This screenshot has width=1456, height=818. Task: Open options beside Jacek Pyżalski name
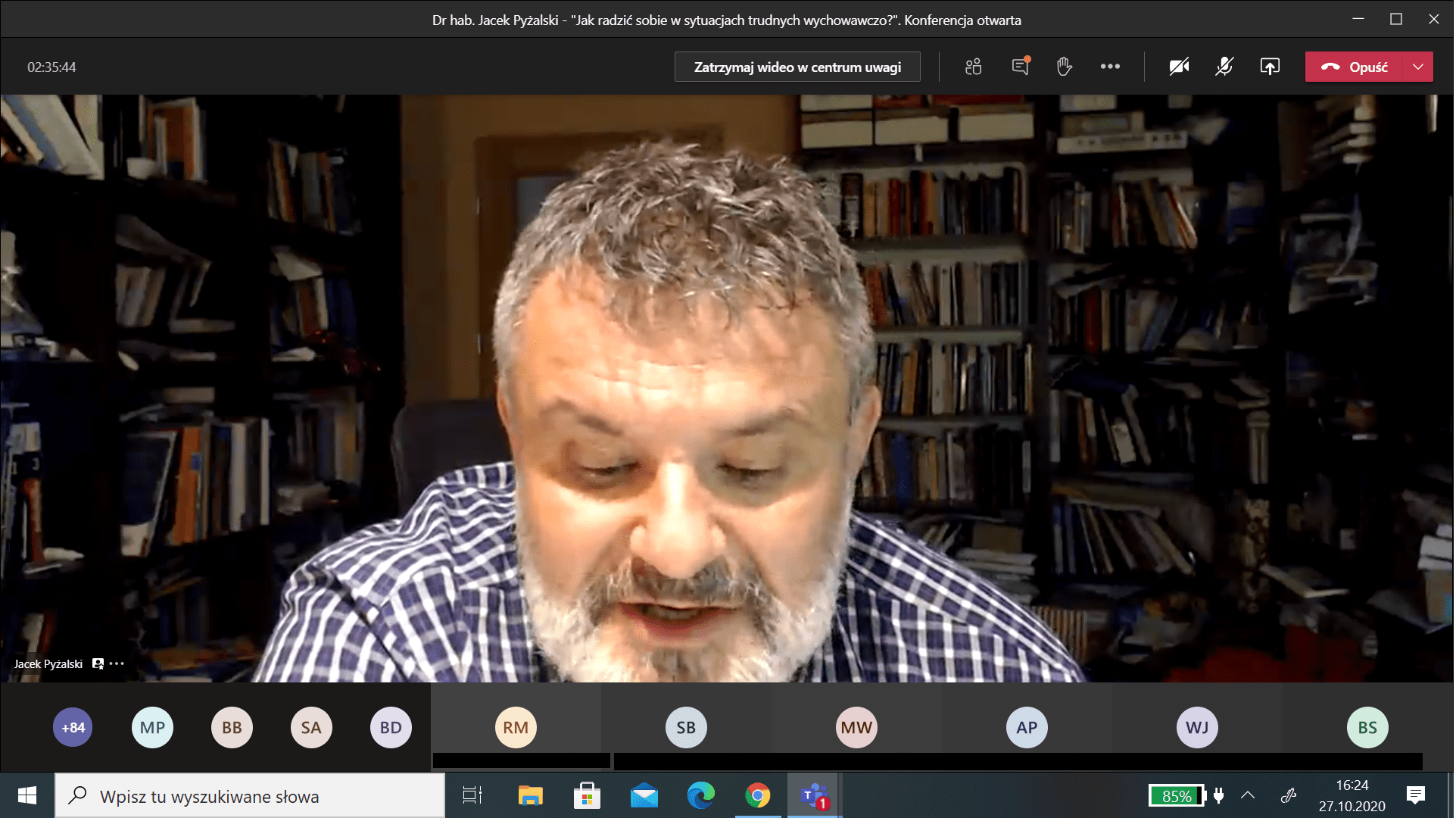[x=117, y=663]
